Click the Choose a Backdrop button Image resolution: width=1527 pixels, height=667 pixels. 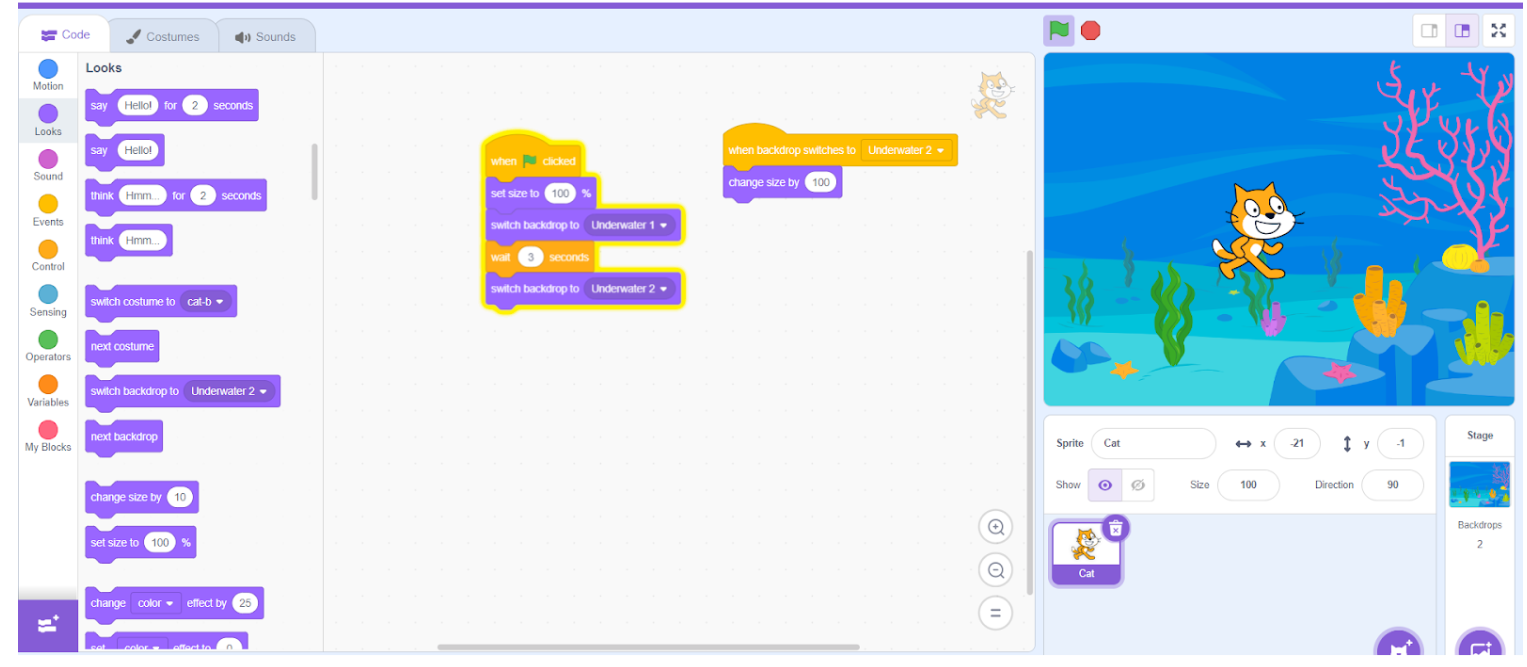click(1480, 647)
